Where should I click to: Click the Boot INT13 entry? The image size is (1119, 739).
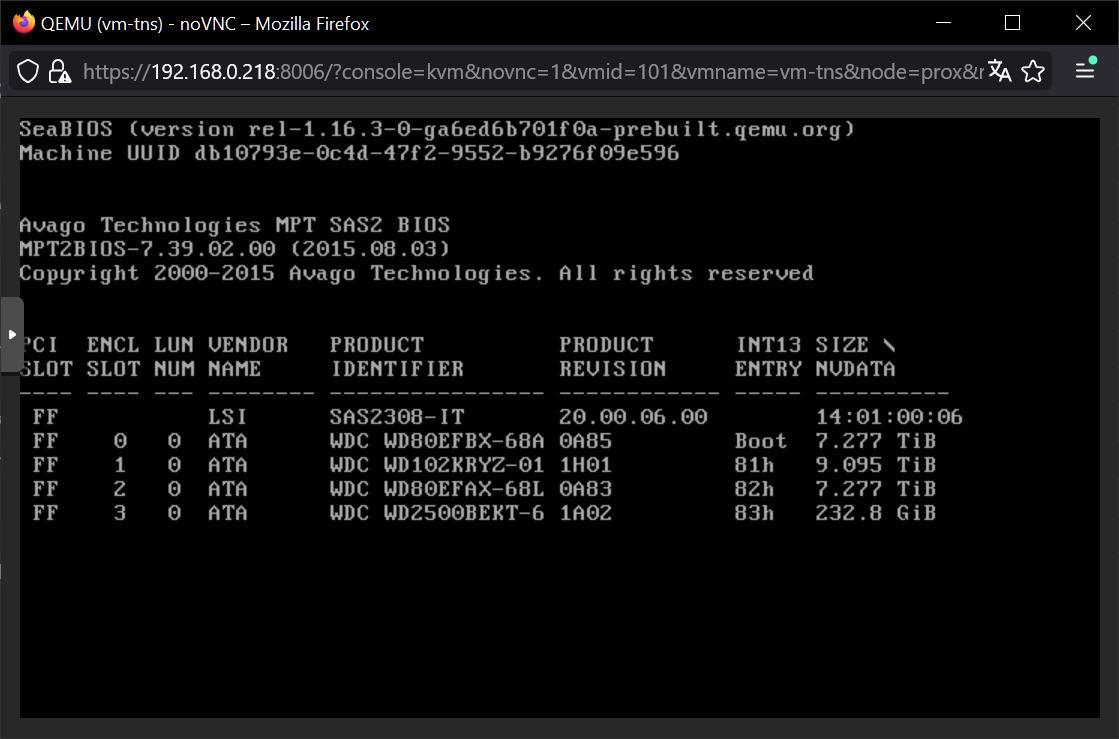point(761,441)
